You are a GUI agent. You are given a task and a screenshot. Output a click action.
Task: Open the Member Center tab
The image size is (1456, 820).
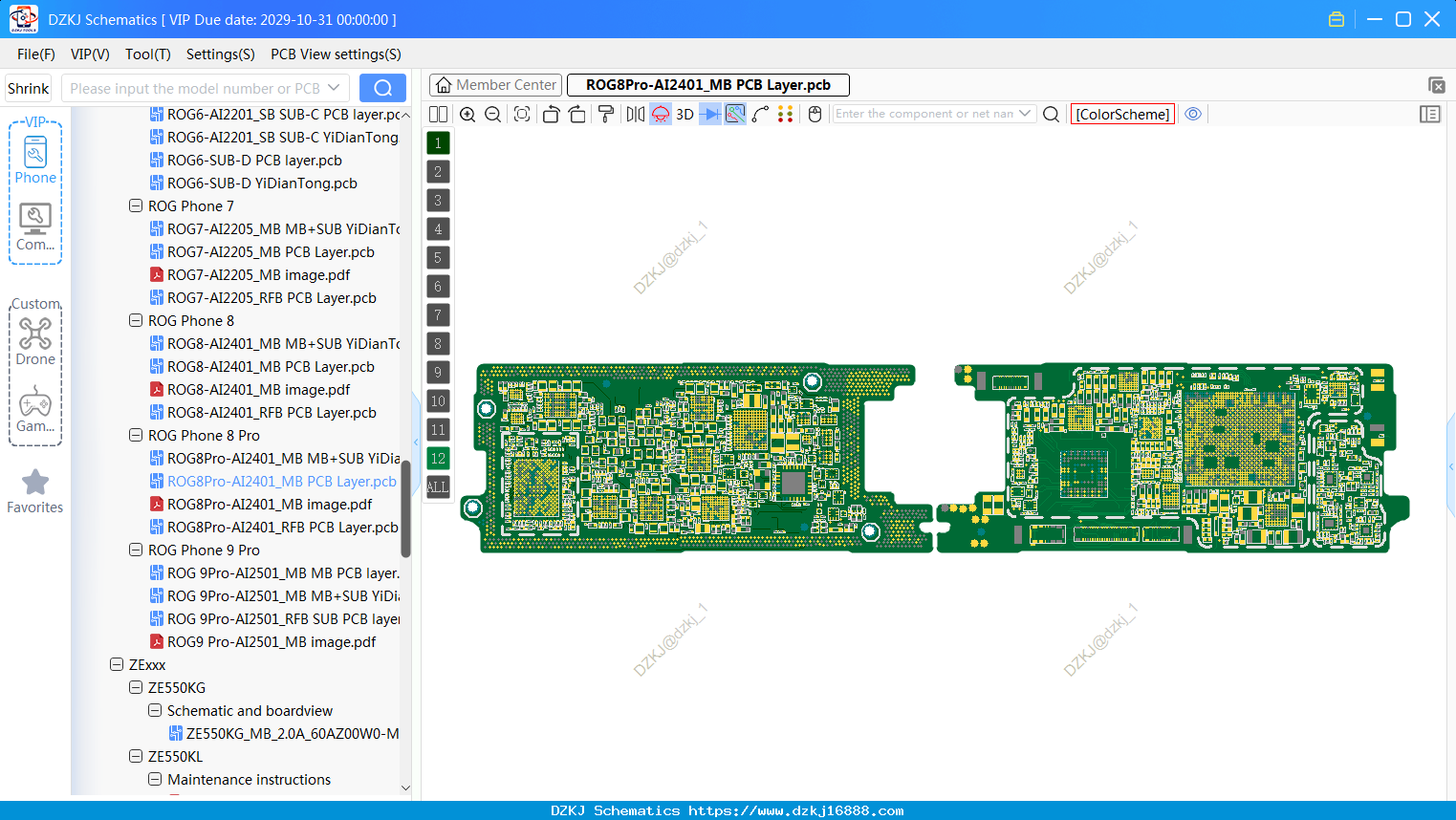tap(495, 85)
